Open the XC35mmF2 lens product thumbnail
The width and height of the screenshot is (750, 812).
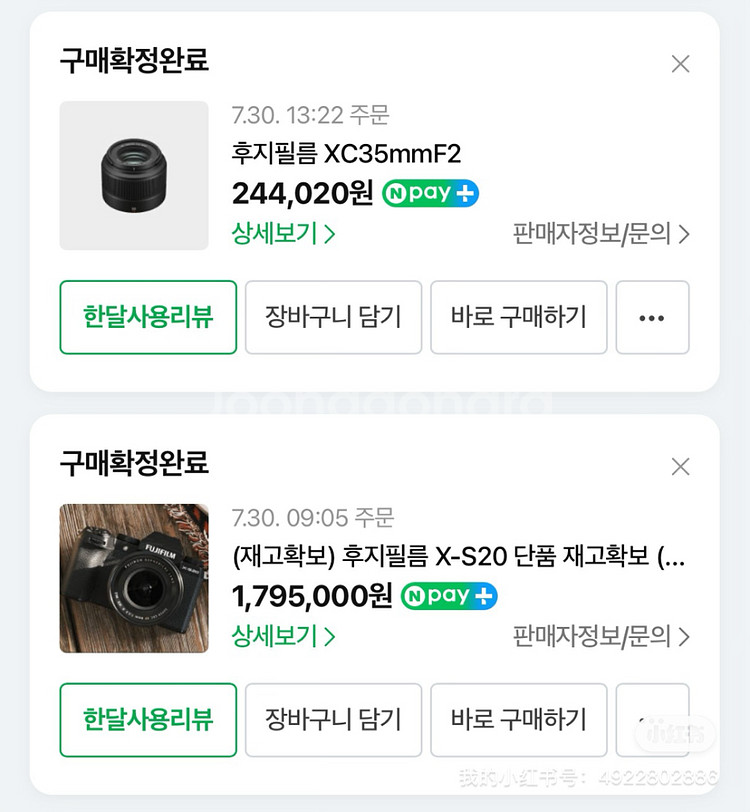[x=134, y=176]
